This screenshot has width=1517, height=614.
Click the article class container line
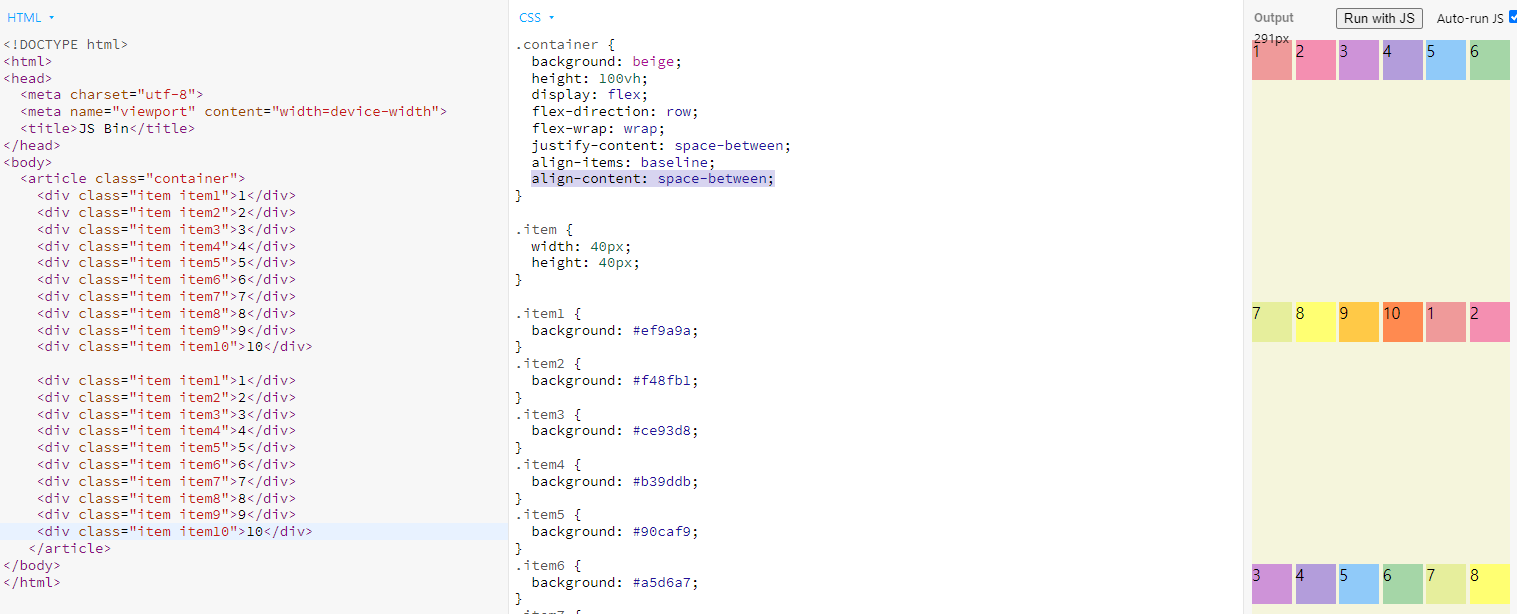tap(133, 179)
